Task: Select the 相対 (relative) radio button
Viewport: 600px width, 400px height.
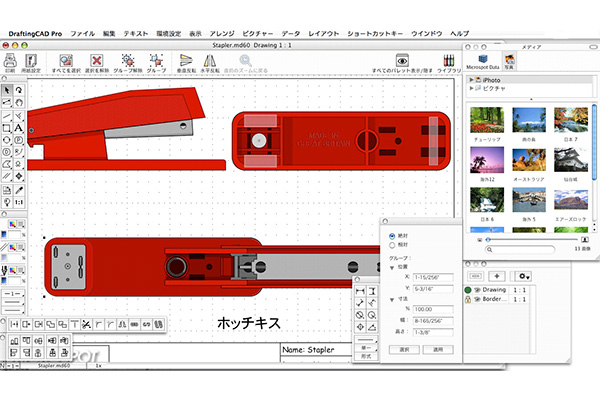Action: (390, 245)
